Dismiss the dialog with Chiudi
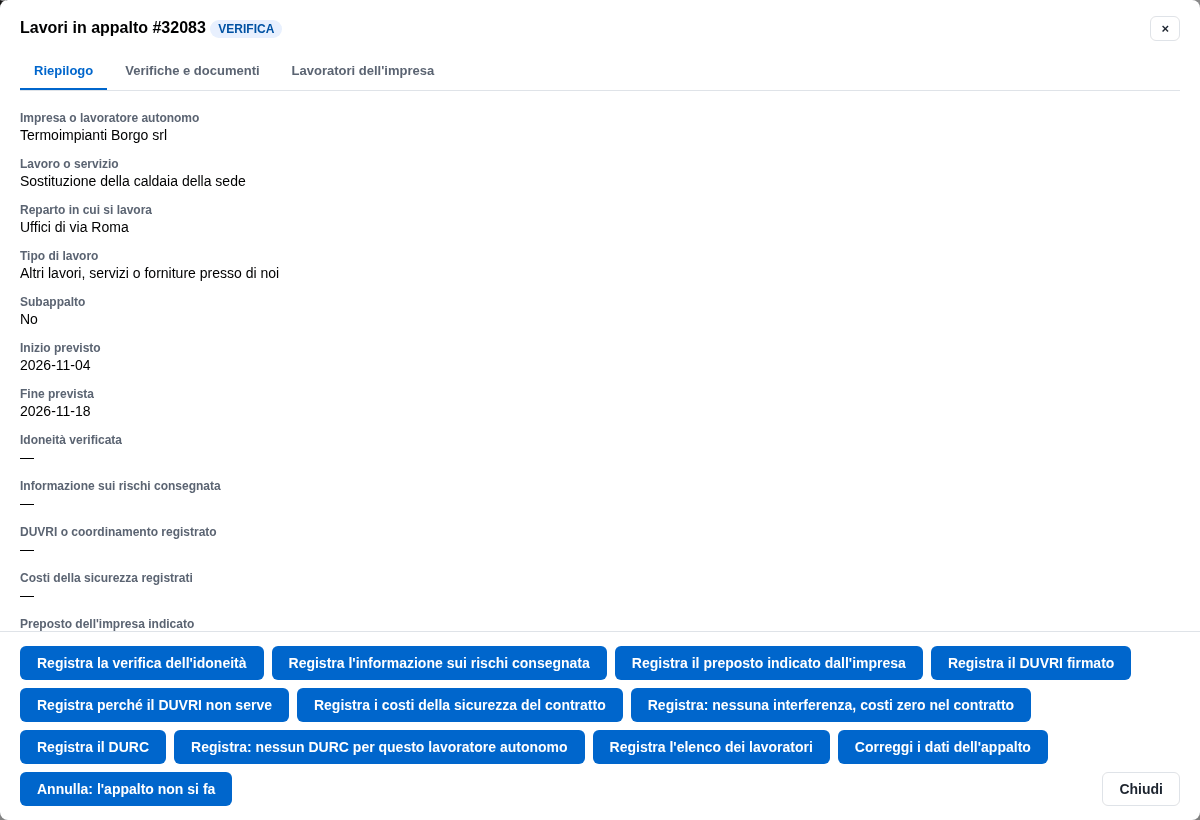This screenshot has width=1200, height=820. (x=1141, y=789)
